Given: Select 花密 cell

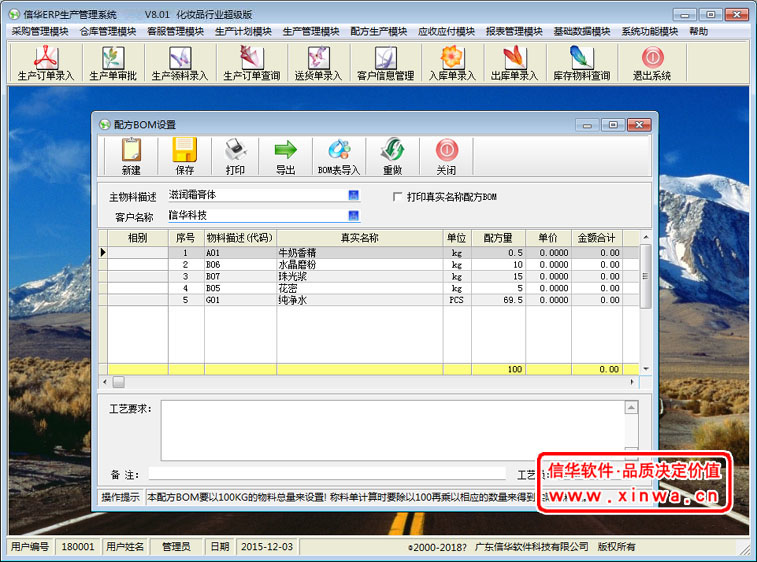Looking at the screenshot, I should click(x=359, y=288).
